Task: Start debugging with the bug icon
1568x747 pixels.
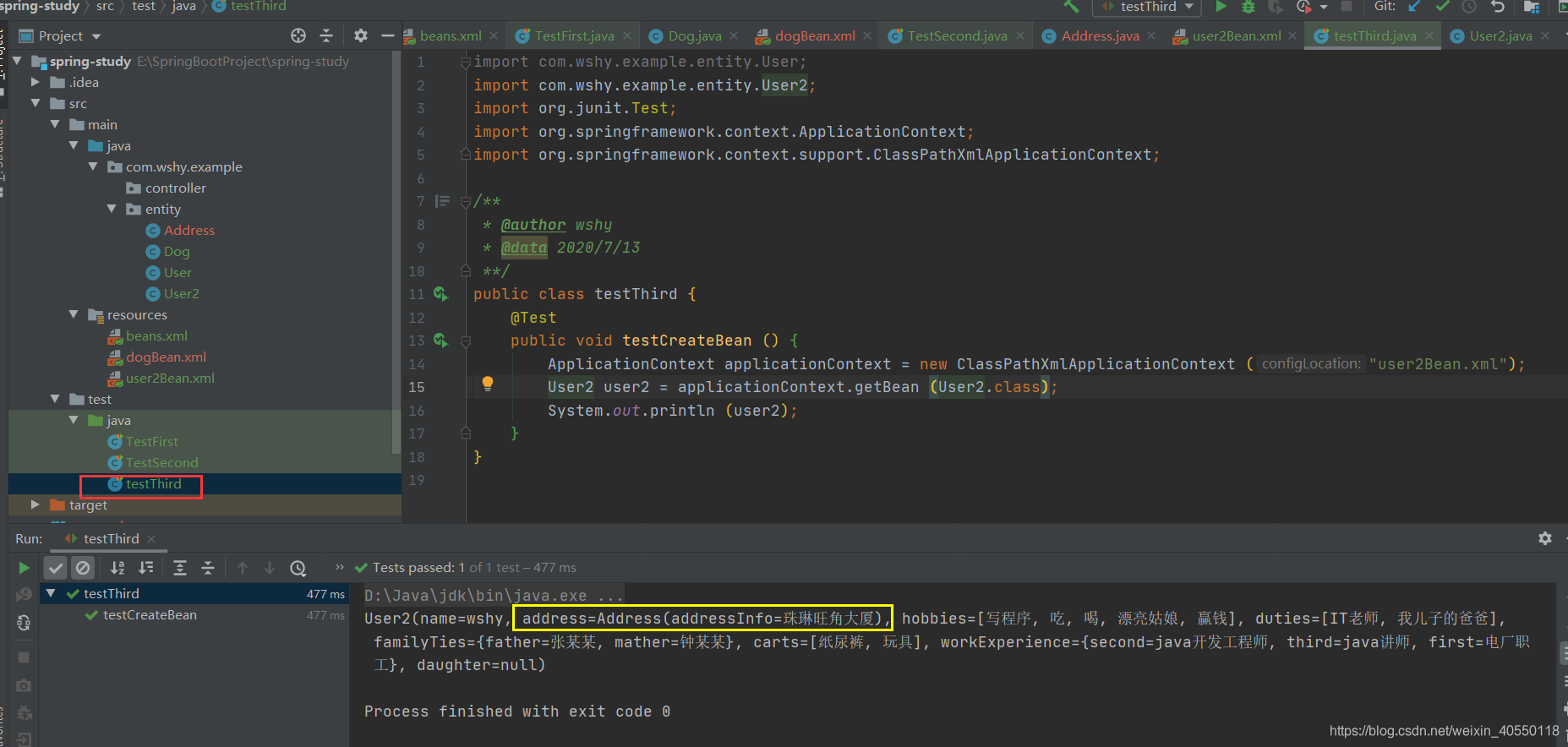Action: 1248,6
